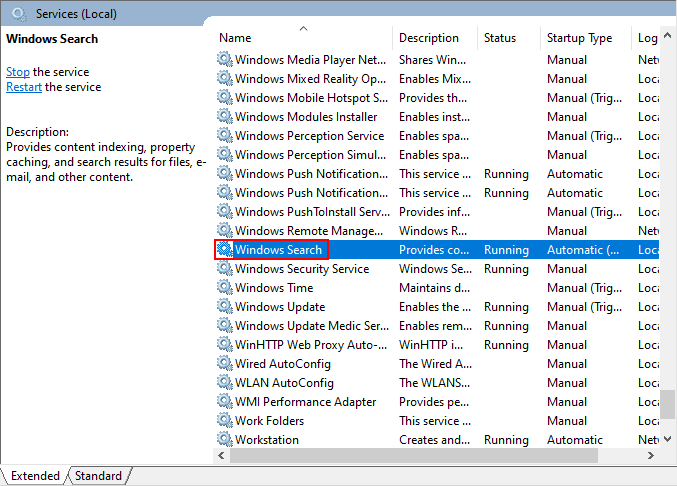Select the Windows Search service name
The image size is (677, 486).
278,249
